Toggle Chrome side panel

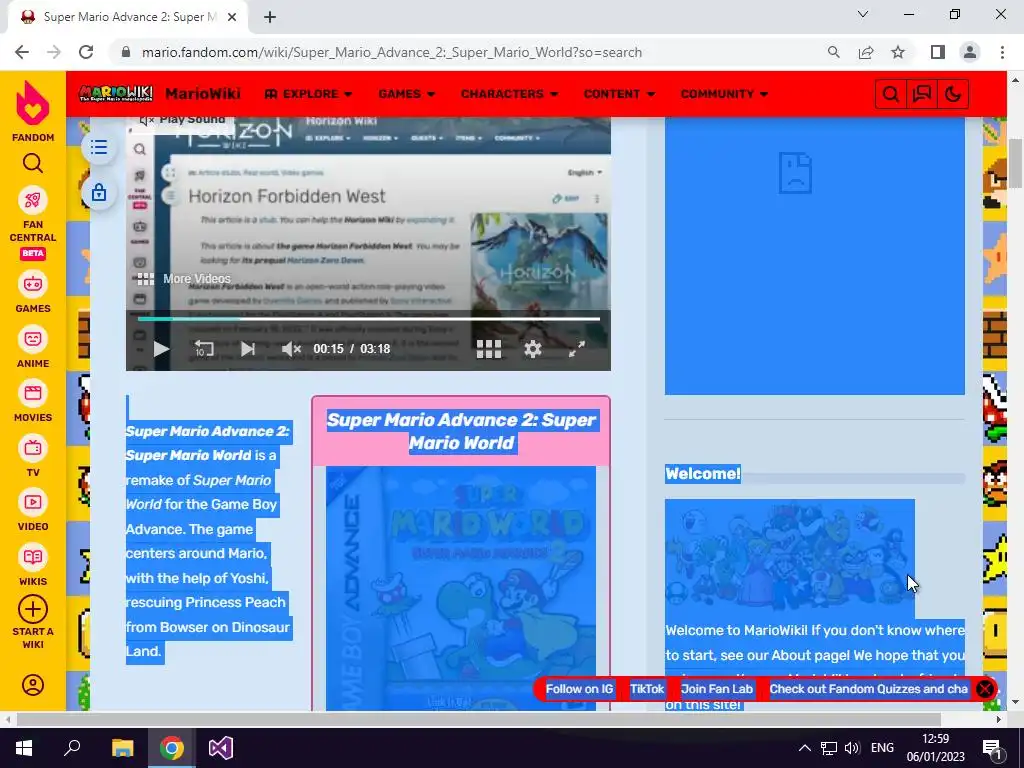938,52
